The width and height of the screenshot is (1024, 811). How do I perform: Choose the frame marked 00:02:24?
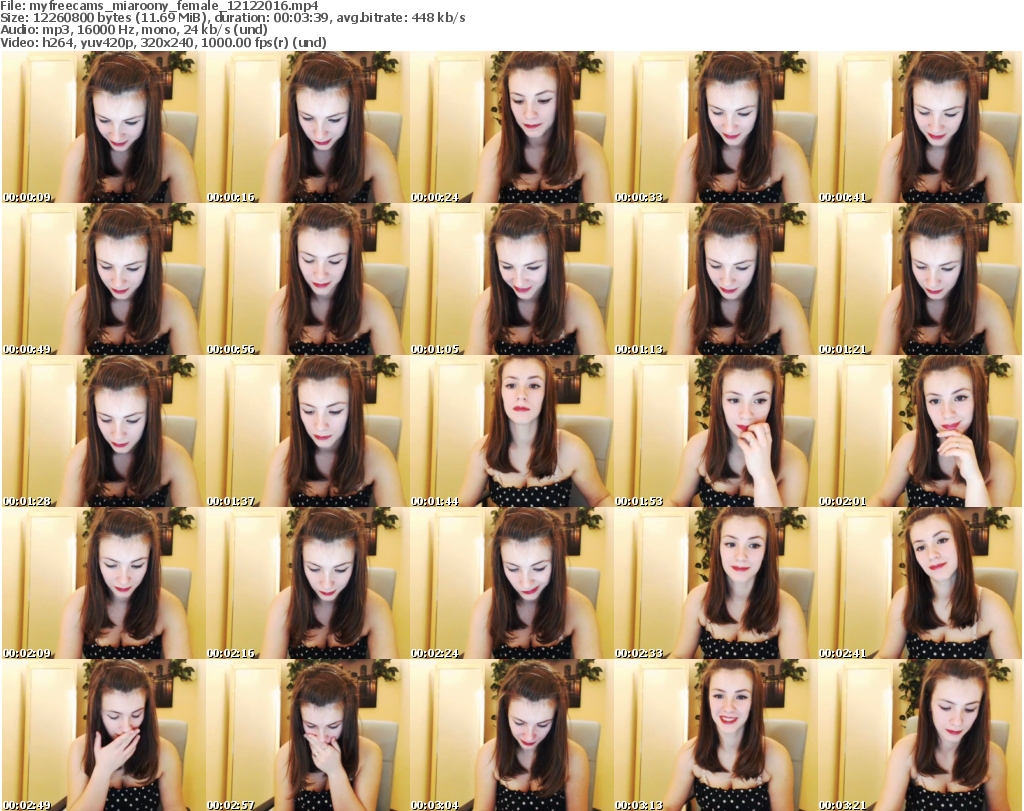coord(511,583)
